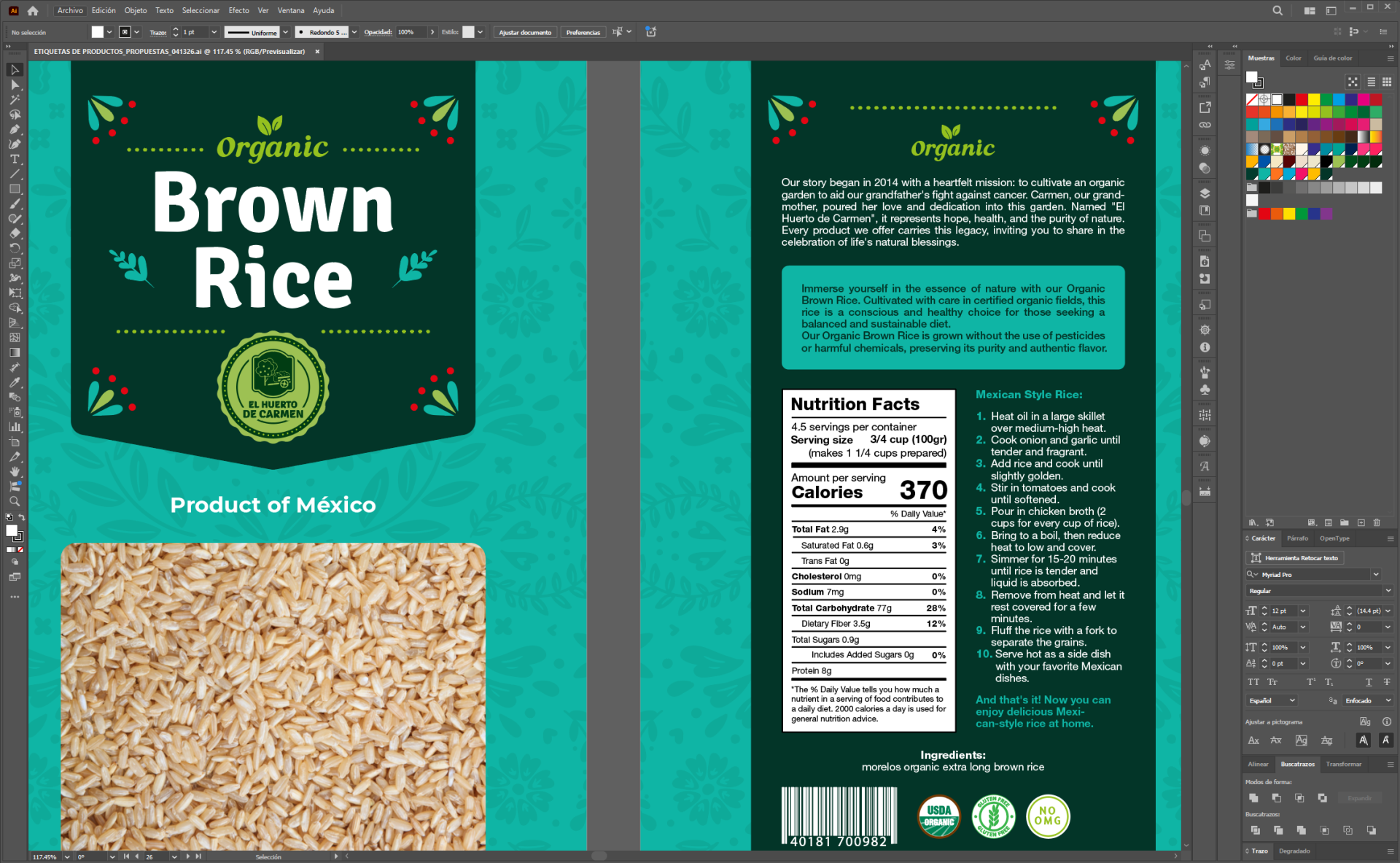Switch to the Párrafo tab
Screen dimensions: 1400x863
(1297, 538)
